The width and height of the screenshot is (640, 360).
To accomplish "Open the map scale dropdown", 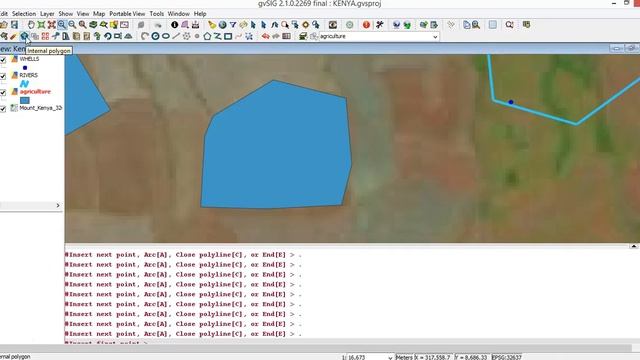I will [x=390, y=357].
